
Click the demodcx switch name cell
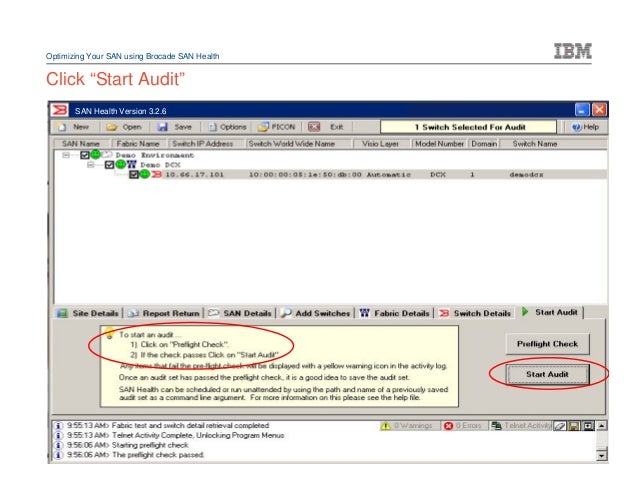pos(526,175)
